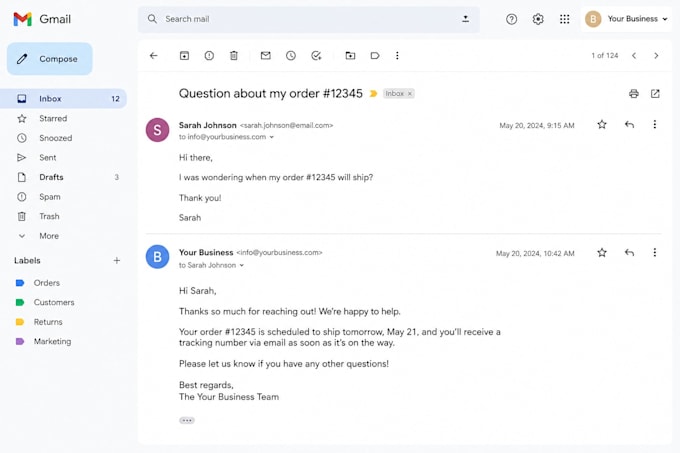Star the Your Business reply message

click(602, 252)
